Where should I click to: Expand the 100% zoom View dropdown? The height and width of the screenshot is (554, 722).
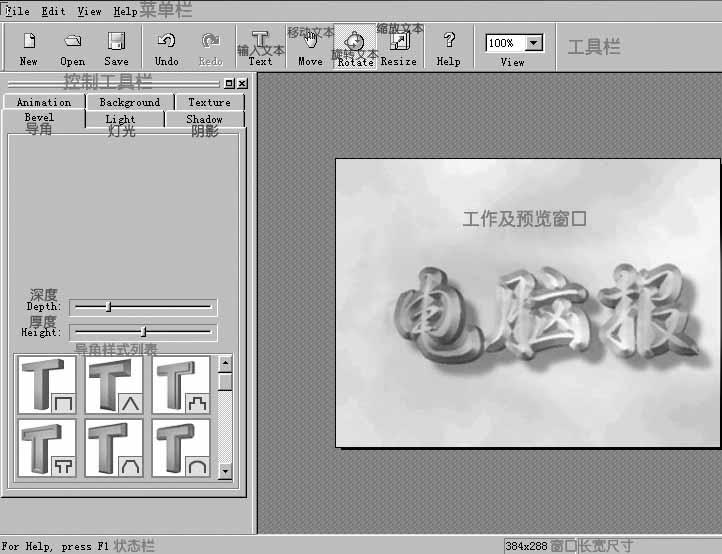(534, 43)
